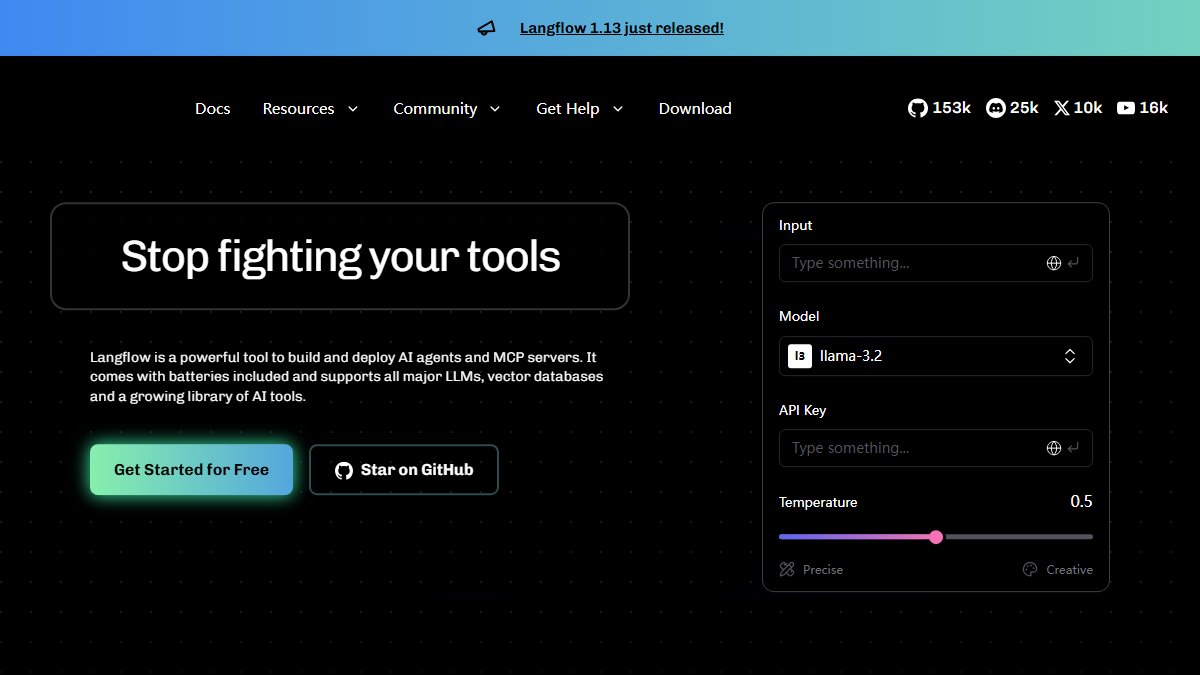Viewport: 1200px width, 675px height.
Task: Click the Precise label
Action: (x=823, y=570)
